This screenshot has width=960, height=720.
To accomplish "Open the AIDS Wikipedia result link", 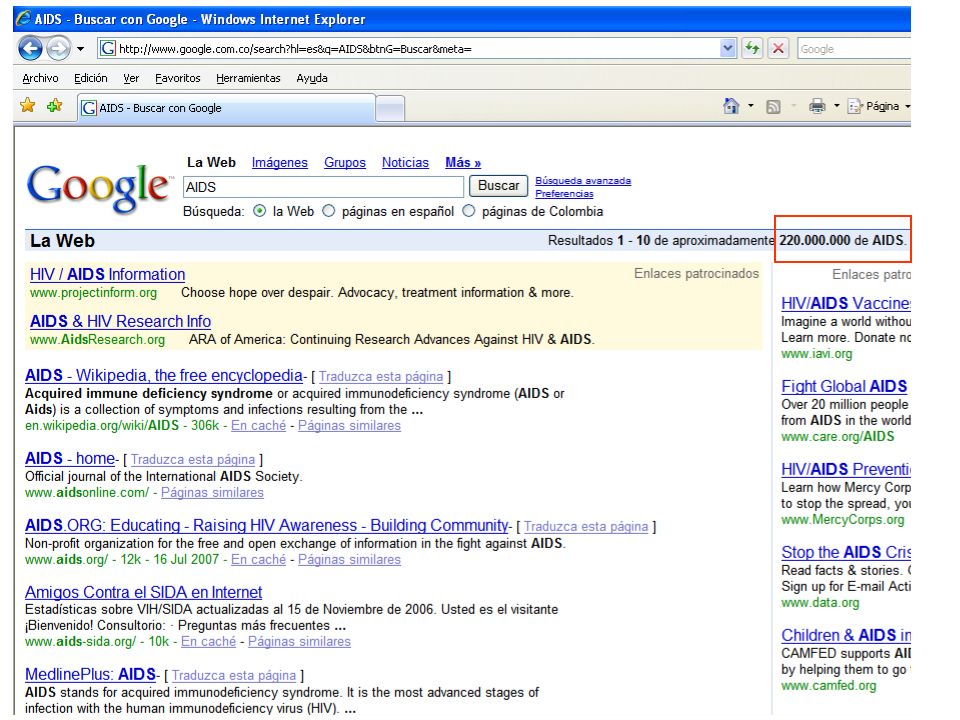I will [x=163, y=375].
